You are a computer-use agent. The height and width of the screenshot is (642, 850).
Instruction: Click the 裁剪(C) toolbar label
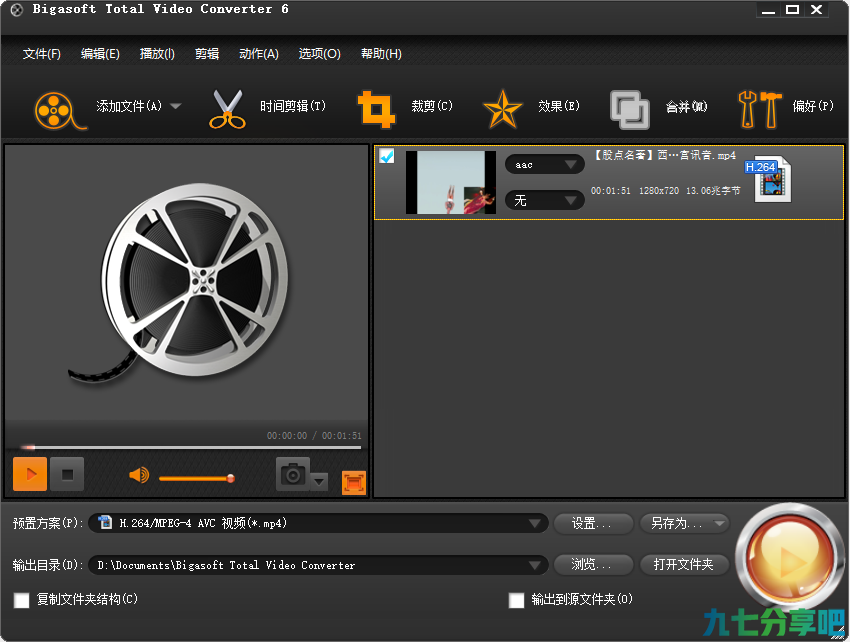pyautogui.click(x=432, y=106)
